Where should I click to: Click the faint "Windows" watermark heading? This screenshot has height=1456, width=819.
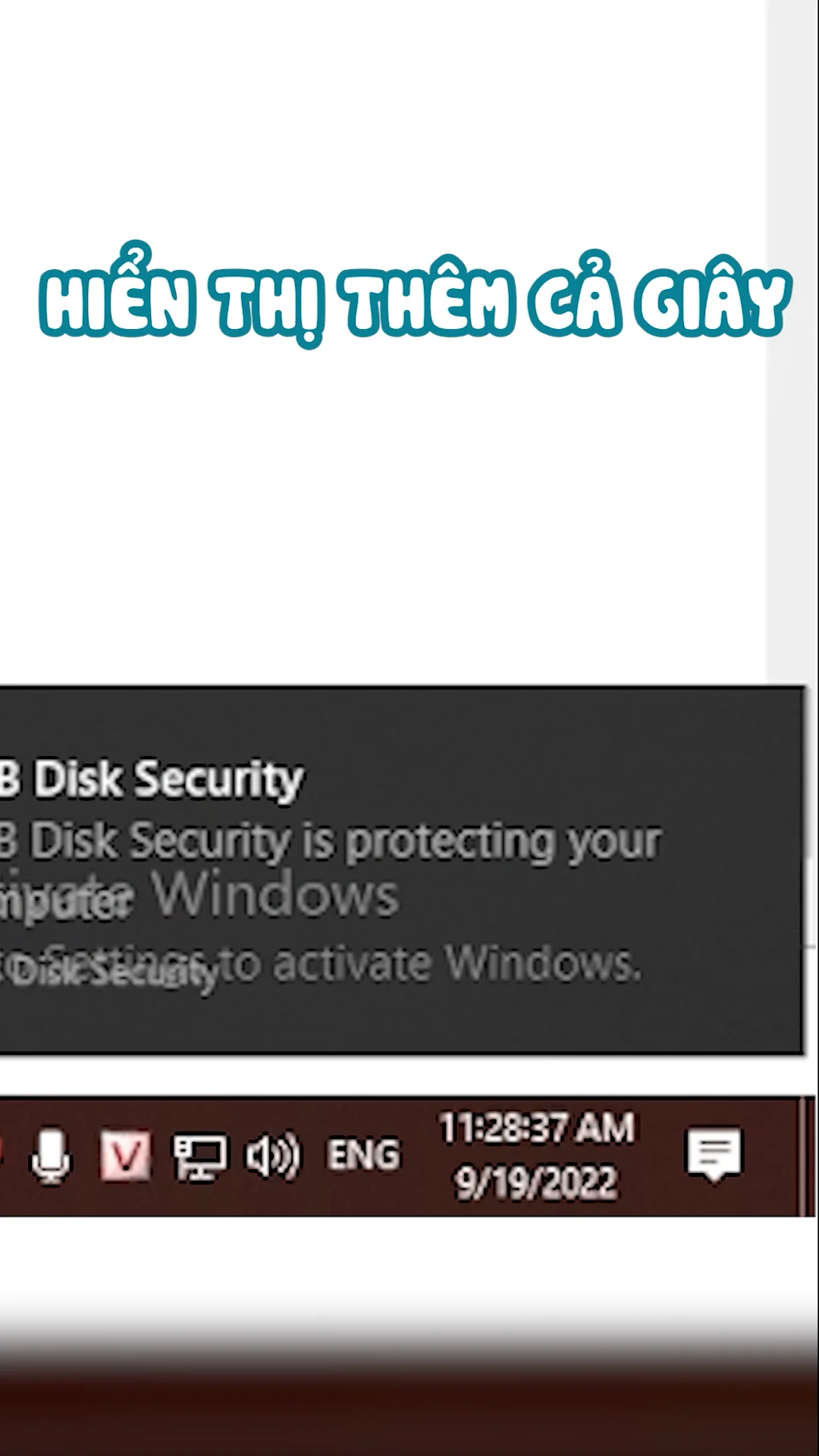point(278,896)
